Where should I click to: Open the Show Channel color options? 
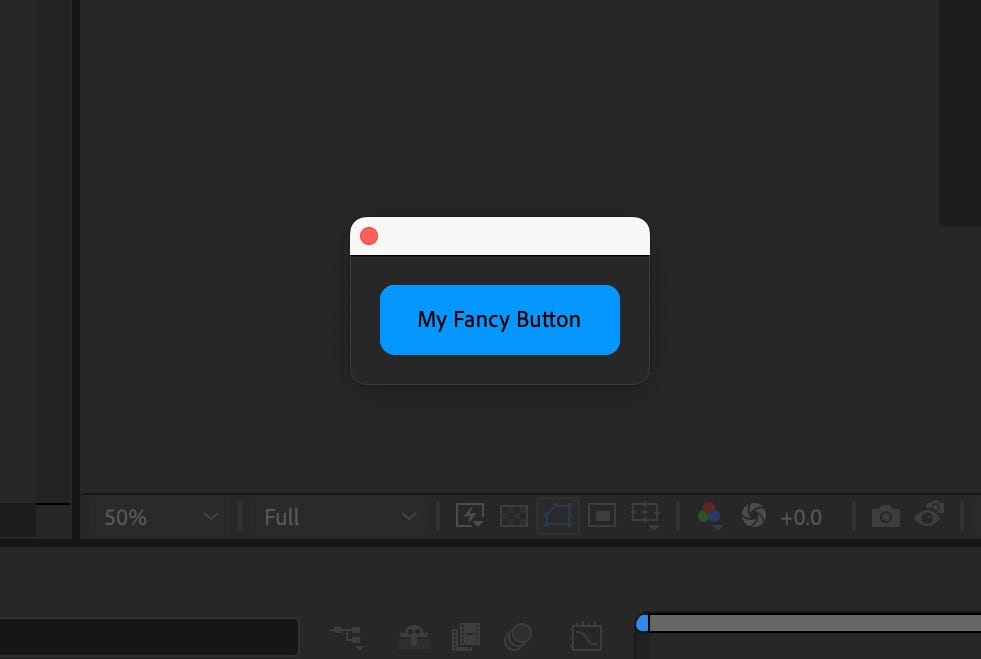tap(709, 516)
